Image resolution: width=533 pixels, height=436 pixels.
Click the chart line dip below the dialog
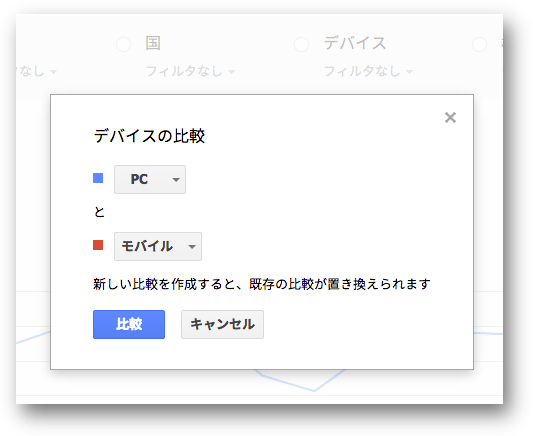[313, 390]
